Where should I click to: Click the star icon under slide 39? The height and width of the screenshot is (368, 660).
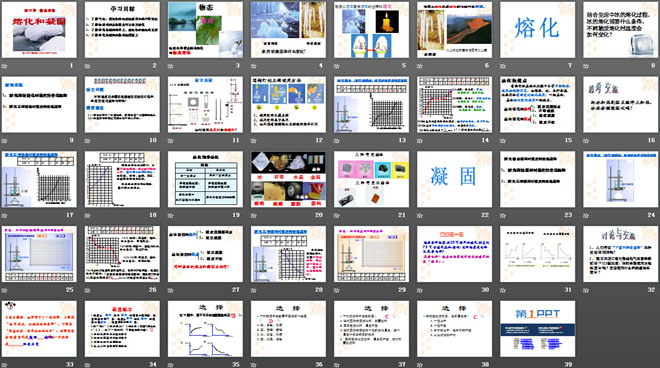(x=503, y=365)
